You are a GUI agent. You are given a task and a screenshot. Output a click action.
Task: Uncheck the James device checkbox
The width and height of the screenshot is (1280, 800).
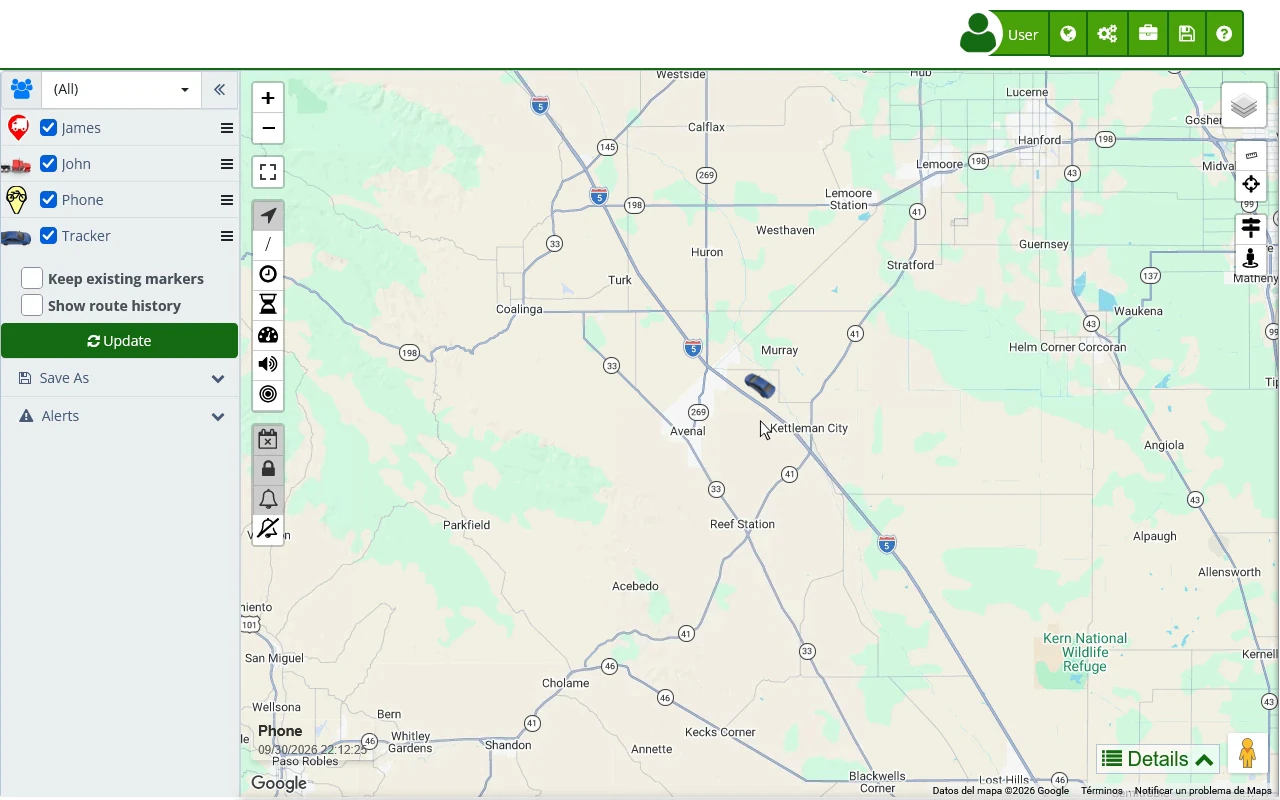tap(48, 128)
